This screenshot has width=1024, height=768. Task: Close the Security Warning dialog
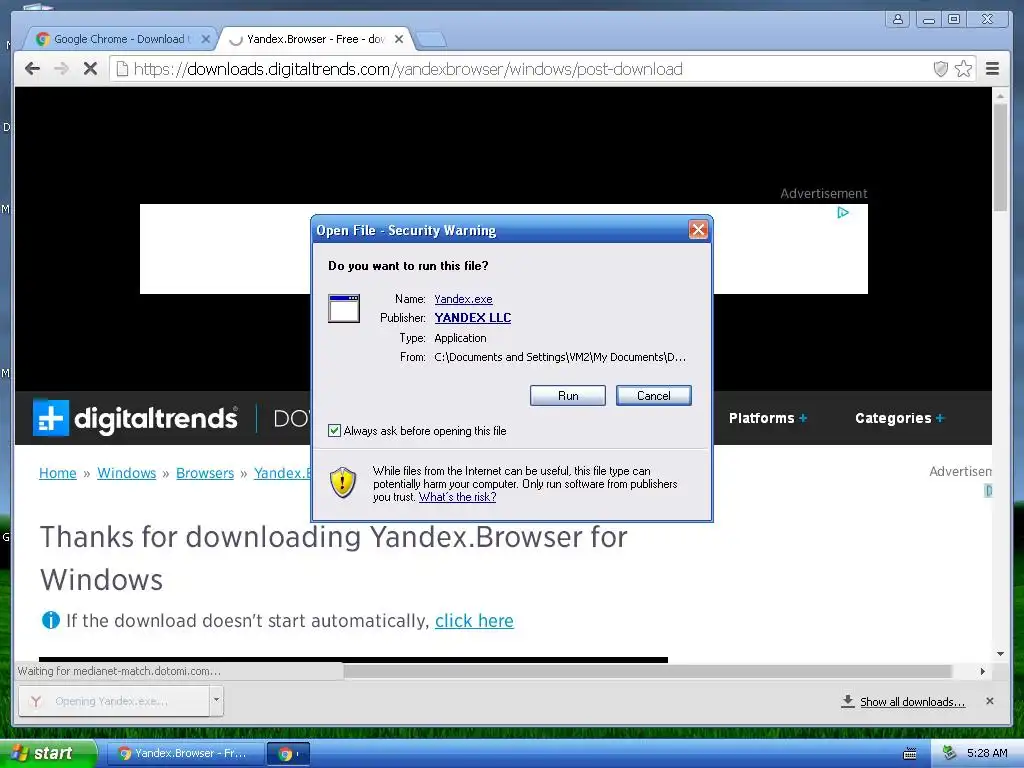(697, 229)
